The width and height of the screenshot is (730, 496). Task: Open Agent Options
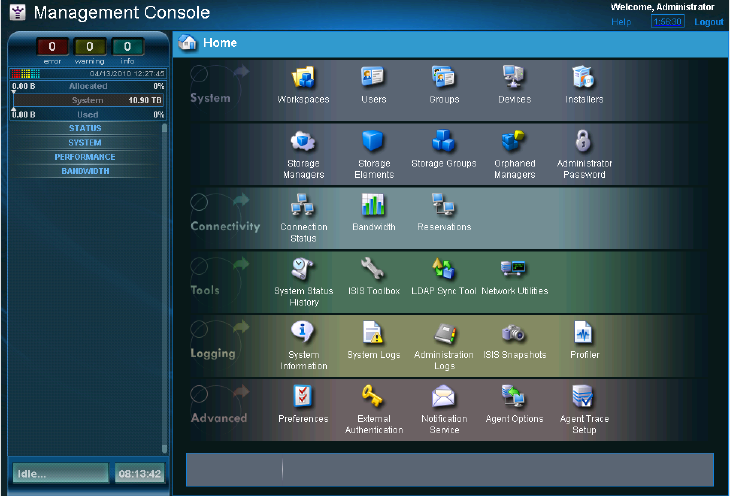point(514,397)
